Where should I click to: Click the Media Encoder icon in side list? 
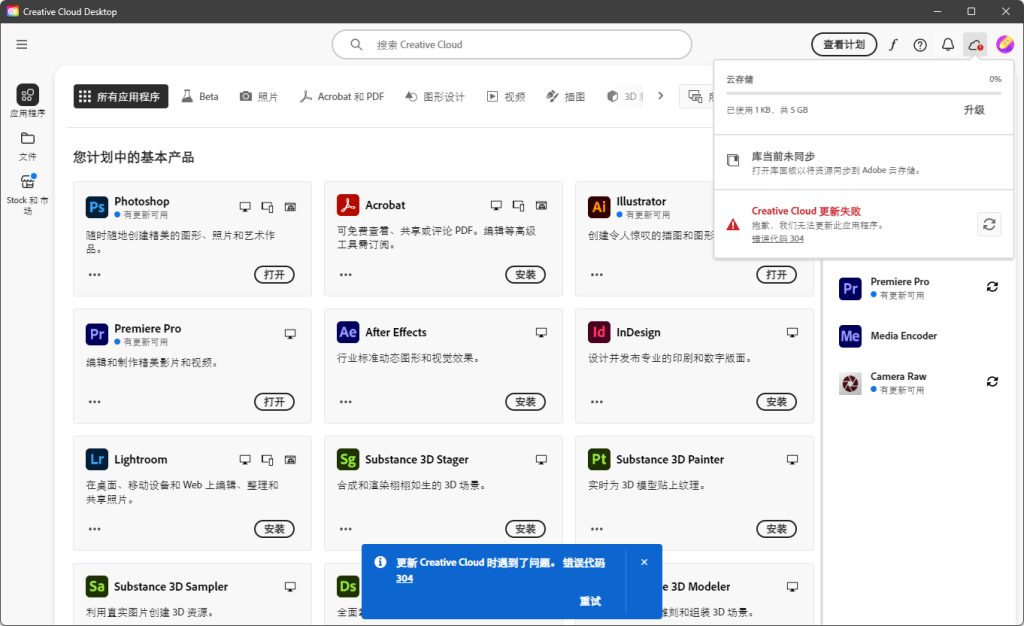point(850,336)
